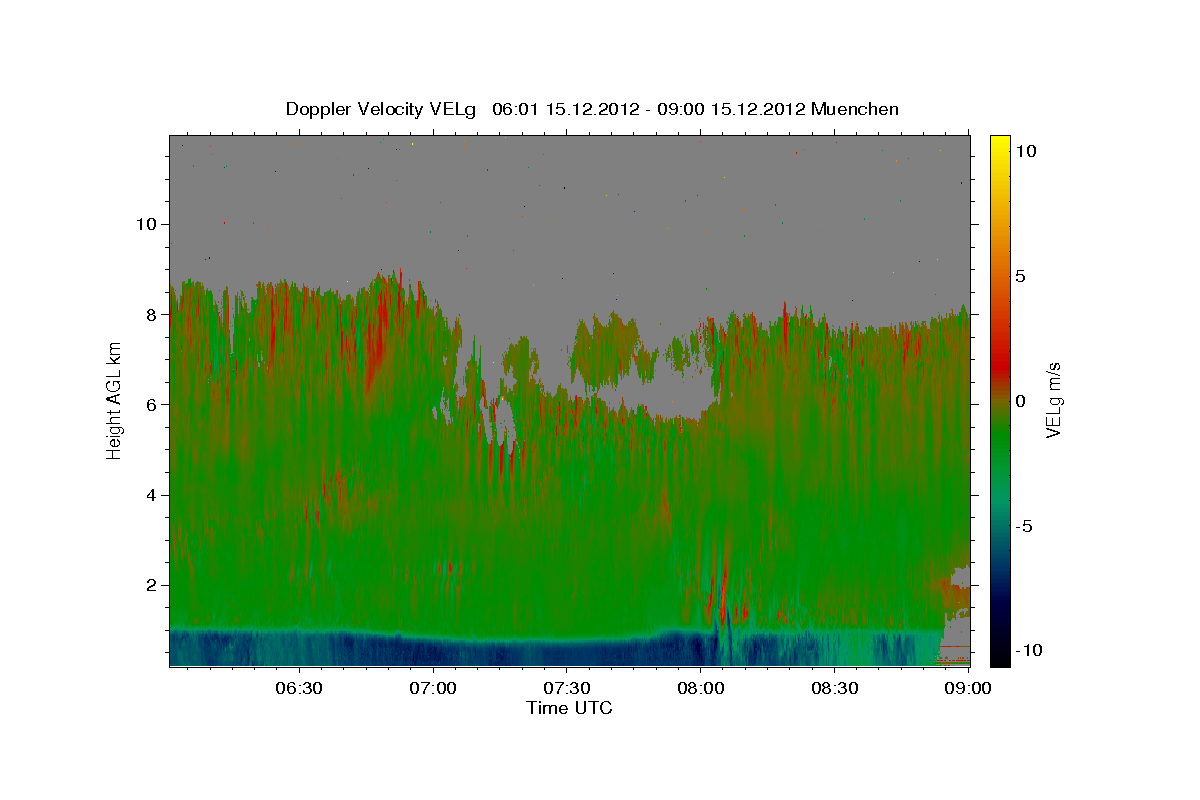Click the height axis label 8
Screen dimensions: 1200x800
pos(153,314)
